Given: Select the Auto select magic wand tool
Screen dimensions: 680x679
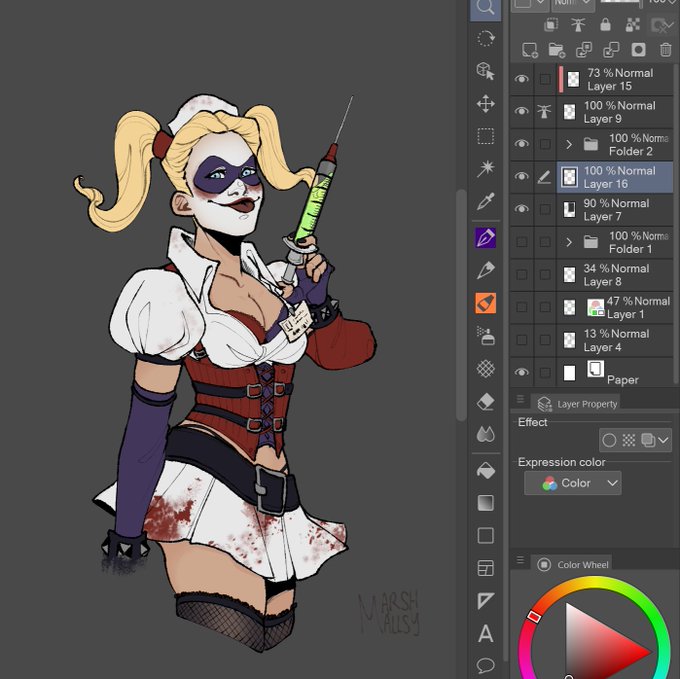Looking at the screenshot, I should pos(485,169).
